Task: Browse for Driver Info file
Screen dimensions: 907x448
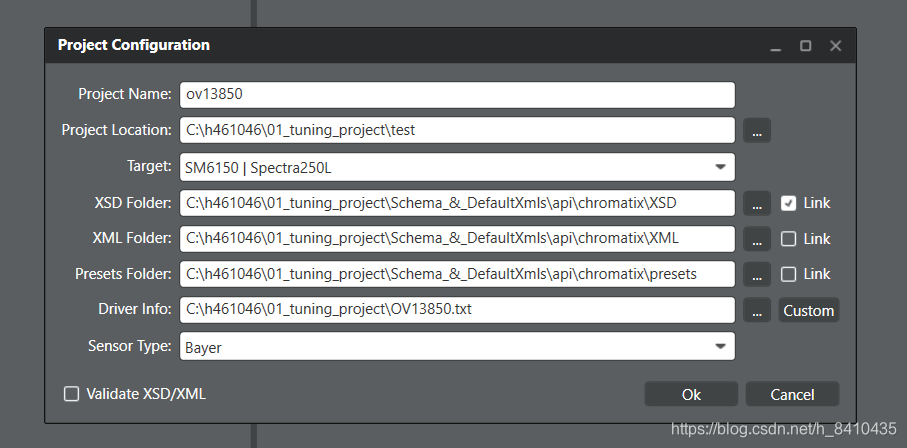Action: (x=757, y=310)
